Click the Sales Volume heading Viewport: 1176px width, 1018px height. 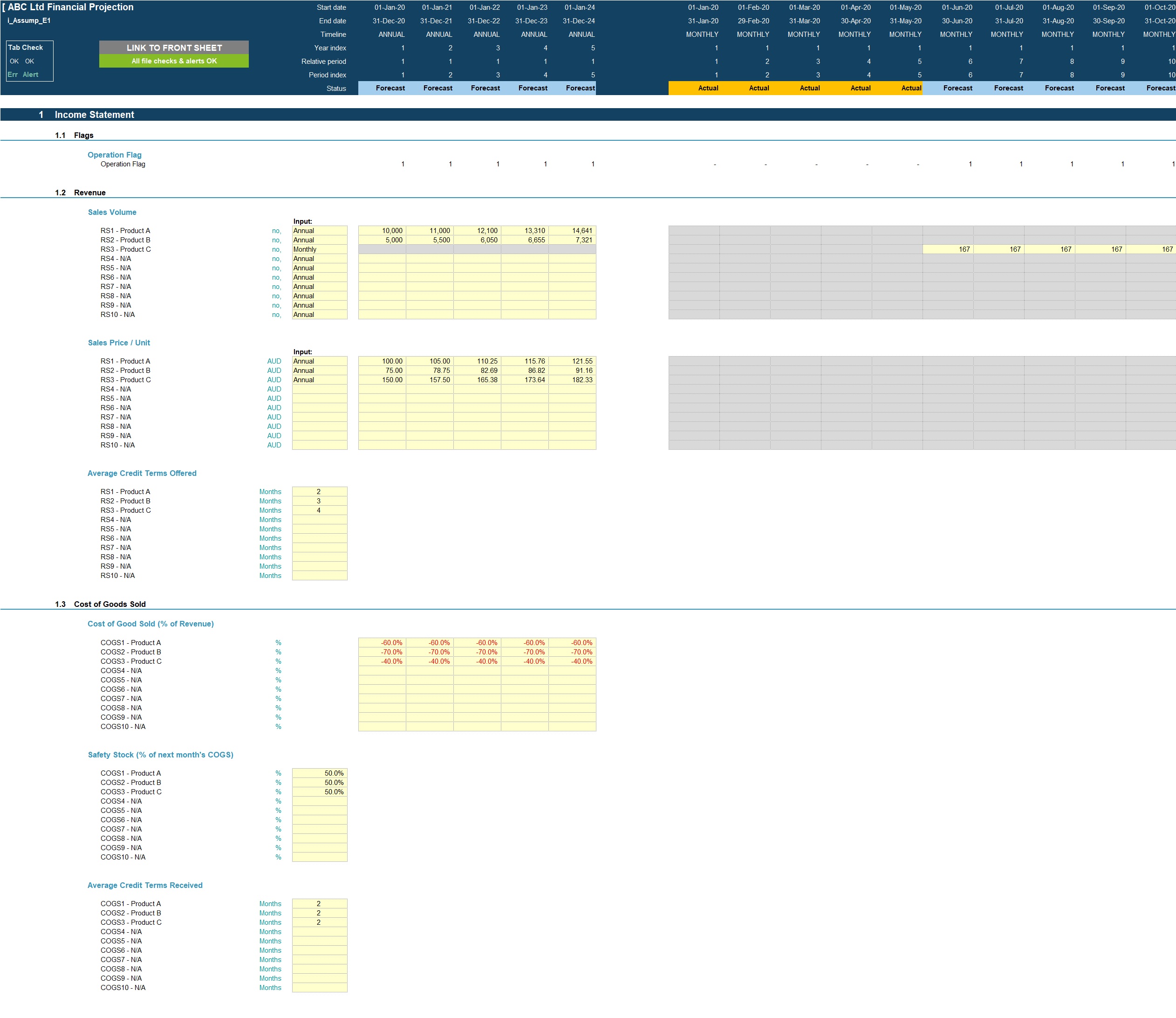112,213
